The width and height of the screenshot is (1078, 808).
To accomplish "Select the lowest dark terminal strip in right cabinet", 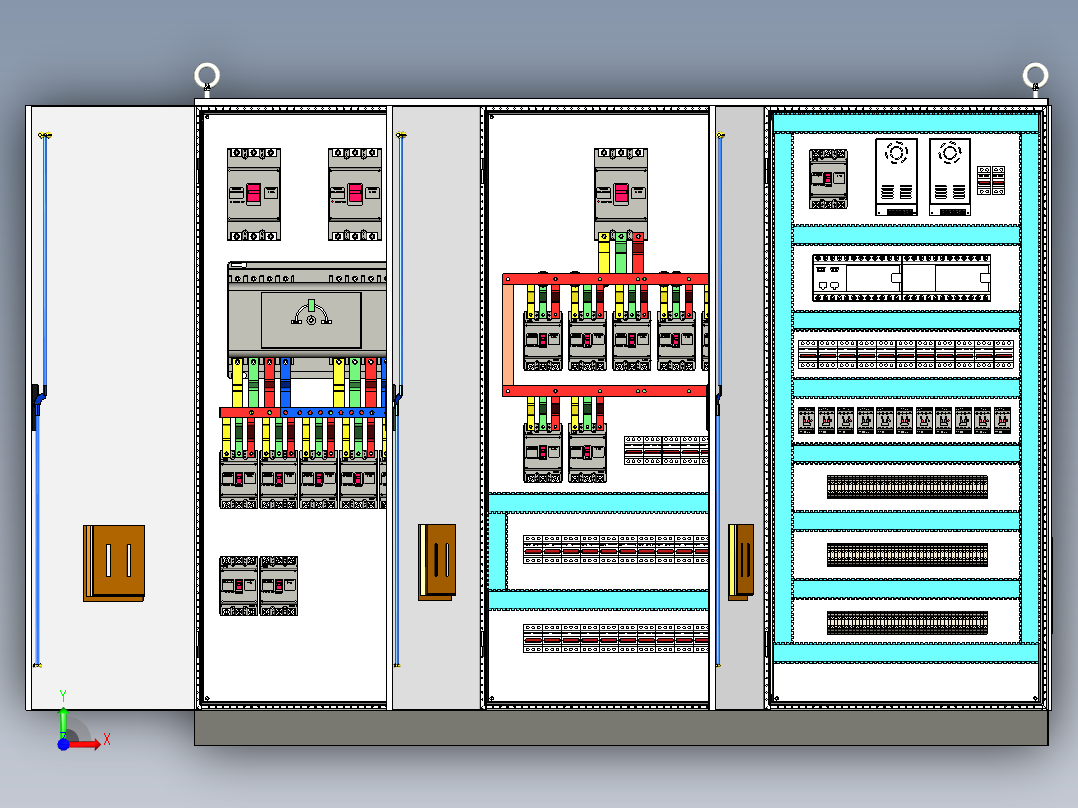I will click(x=908, y=623).
